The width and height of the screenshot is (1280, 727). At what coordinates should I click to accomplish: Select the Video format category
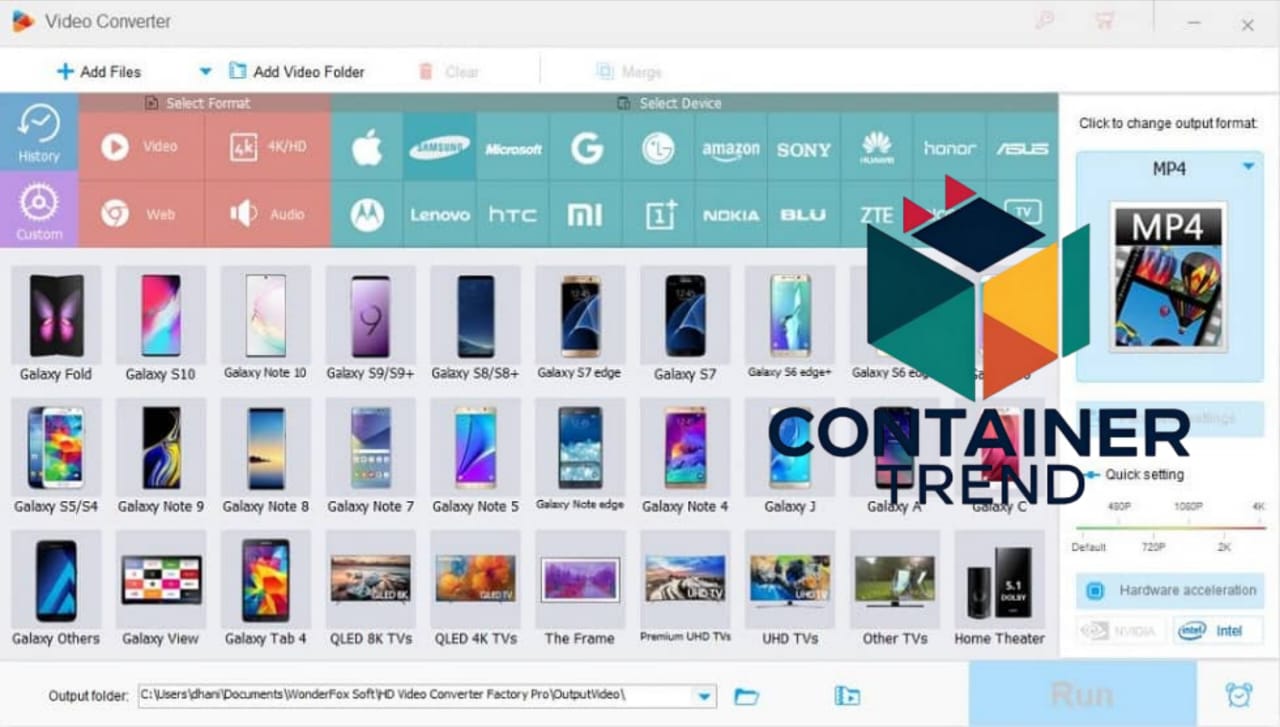[x=141, y=146]
